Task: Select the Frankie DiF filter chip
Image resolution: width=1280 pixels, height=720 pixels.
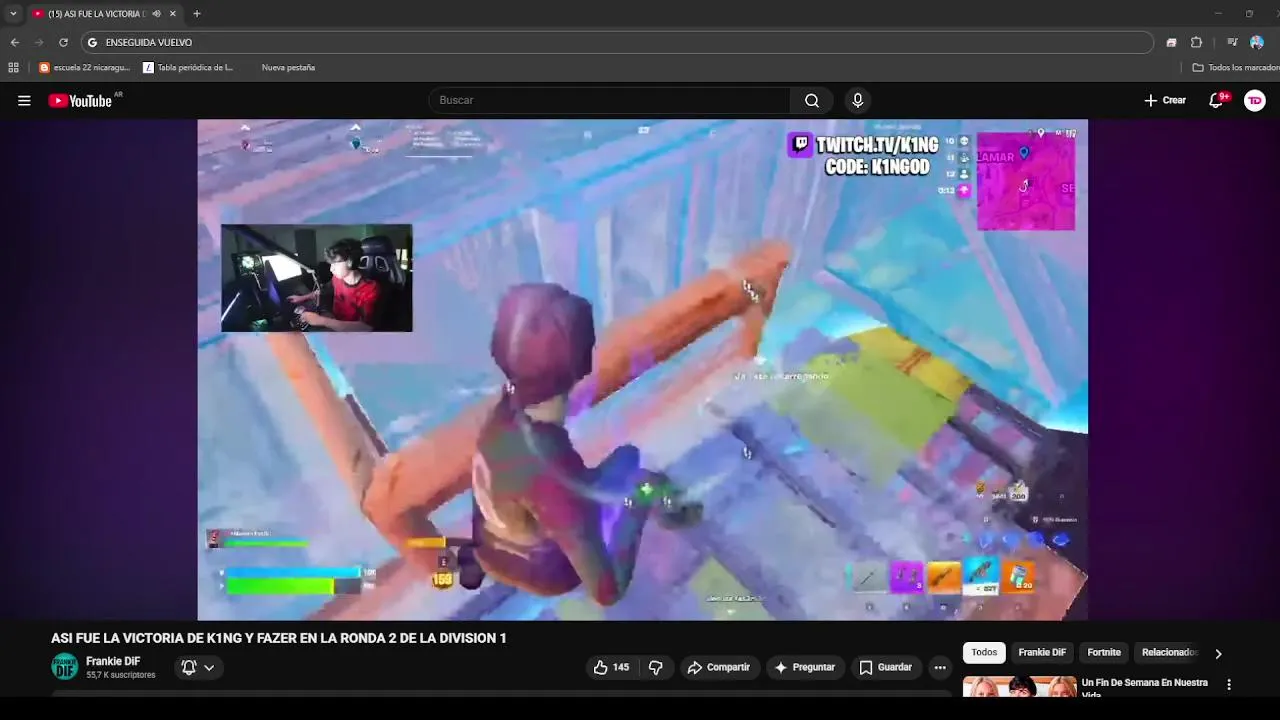Action: tap(1042, 653)
